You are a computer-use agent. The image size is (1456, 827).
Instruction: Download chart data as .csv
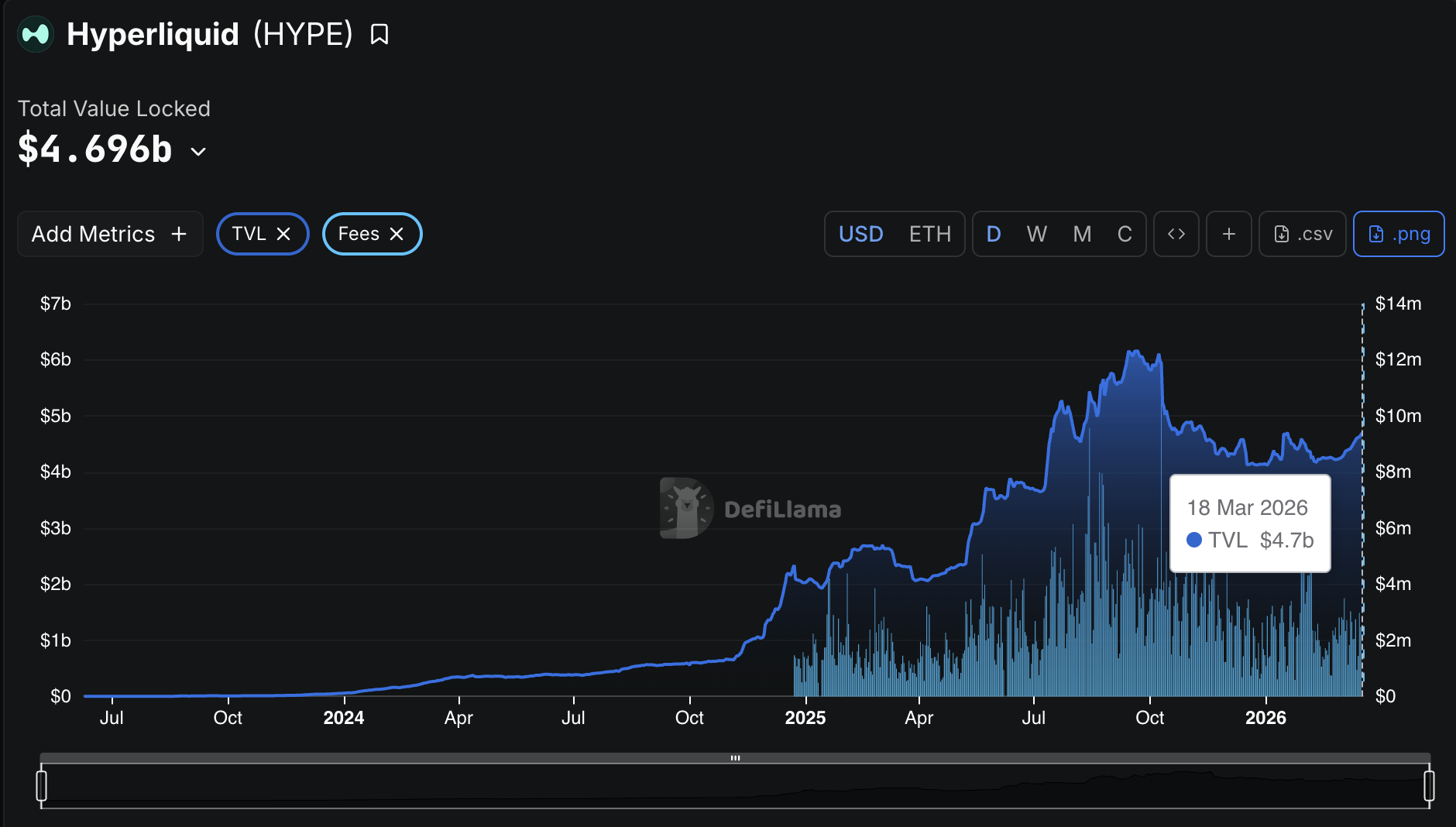click(x=1303, y=234)
